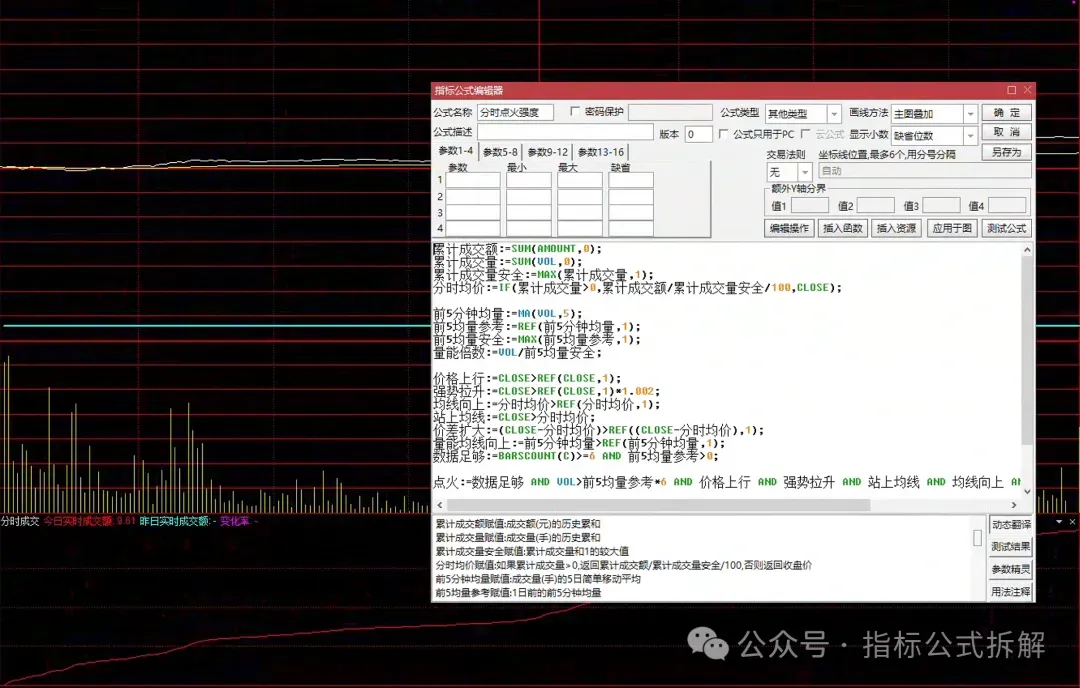Switch to the 参数13-16 tab
Screen dimensions: 1080x688
(601, 152)
